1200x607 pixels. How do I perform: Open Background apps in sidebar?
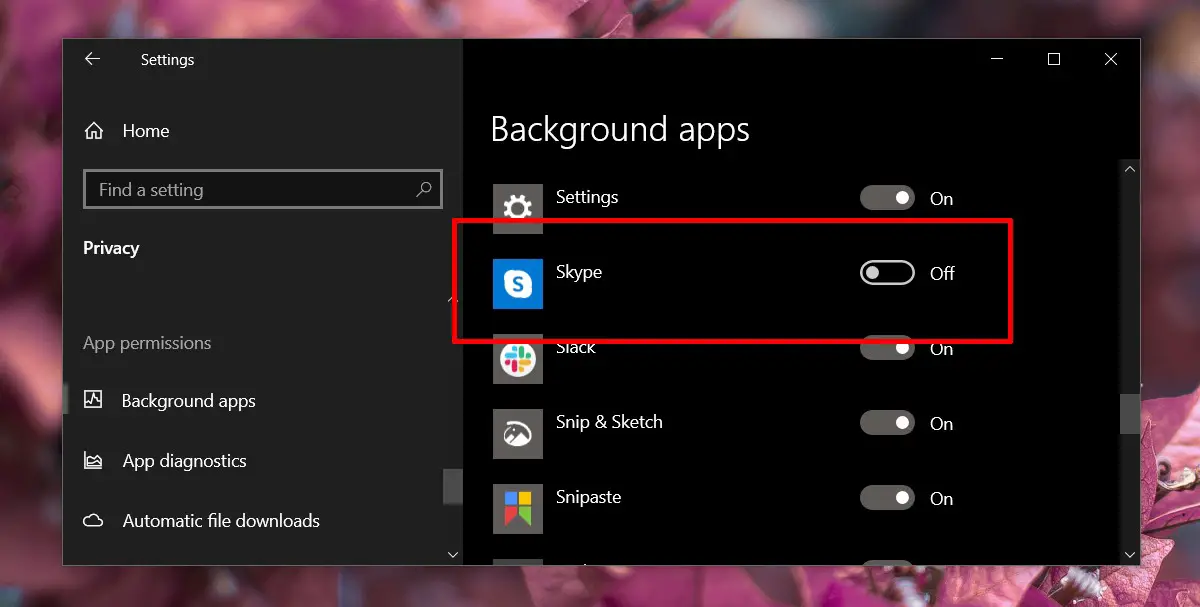pos(188,401)
